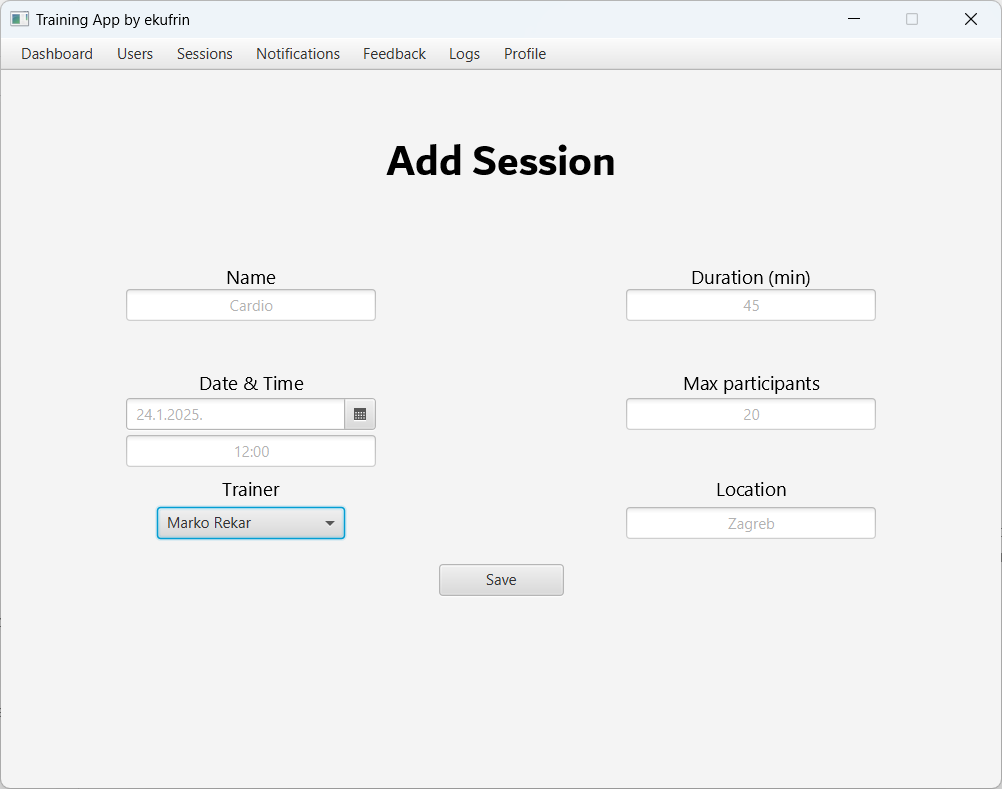This screenshot has width=1002, height=789.
Task: Click the Trainer label
Action: (250, 489)
